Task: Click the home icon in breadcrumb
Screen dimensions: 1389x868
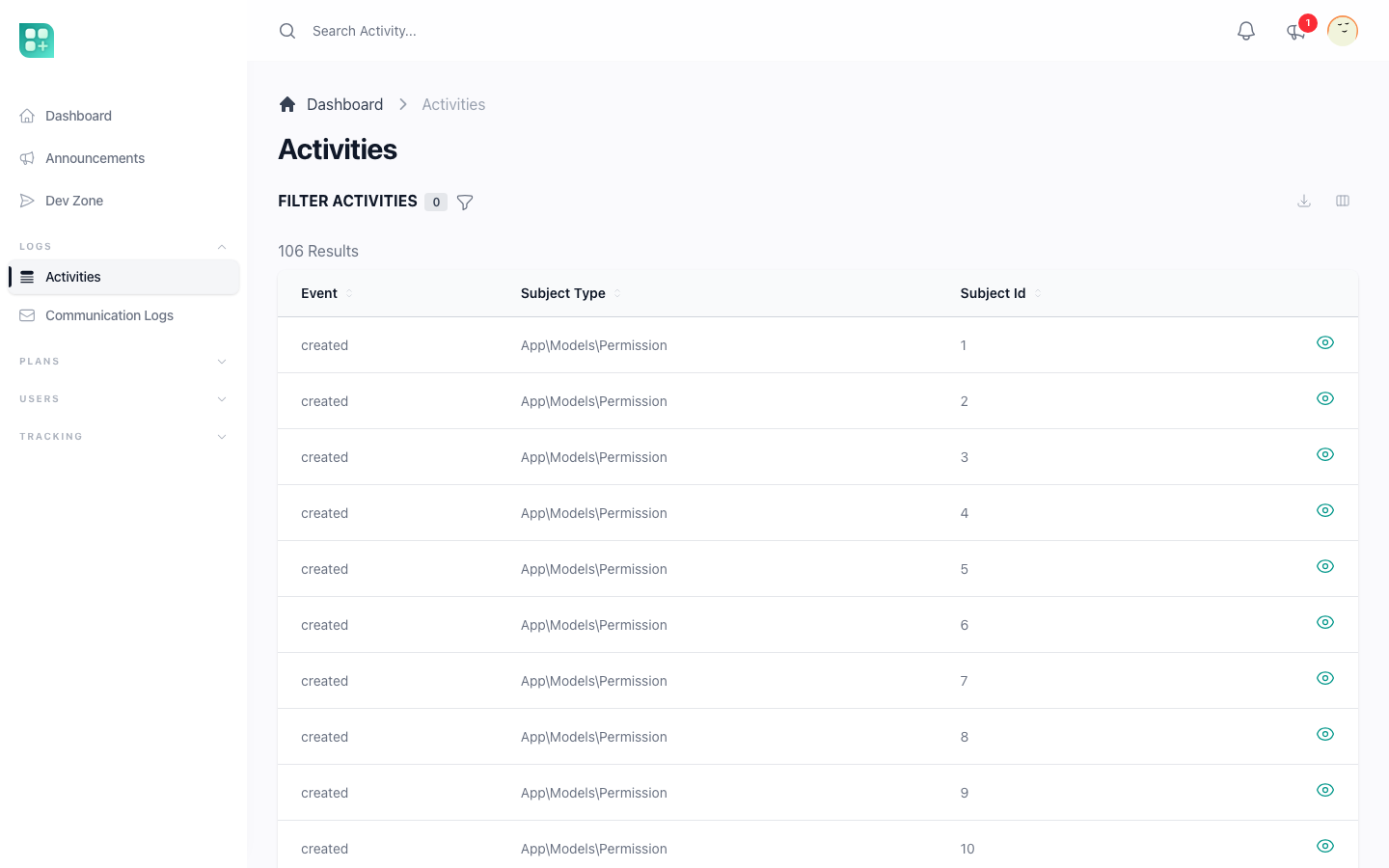Action: 287,104
